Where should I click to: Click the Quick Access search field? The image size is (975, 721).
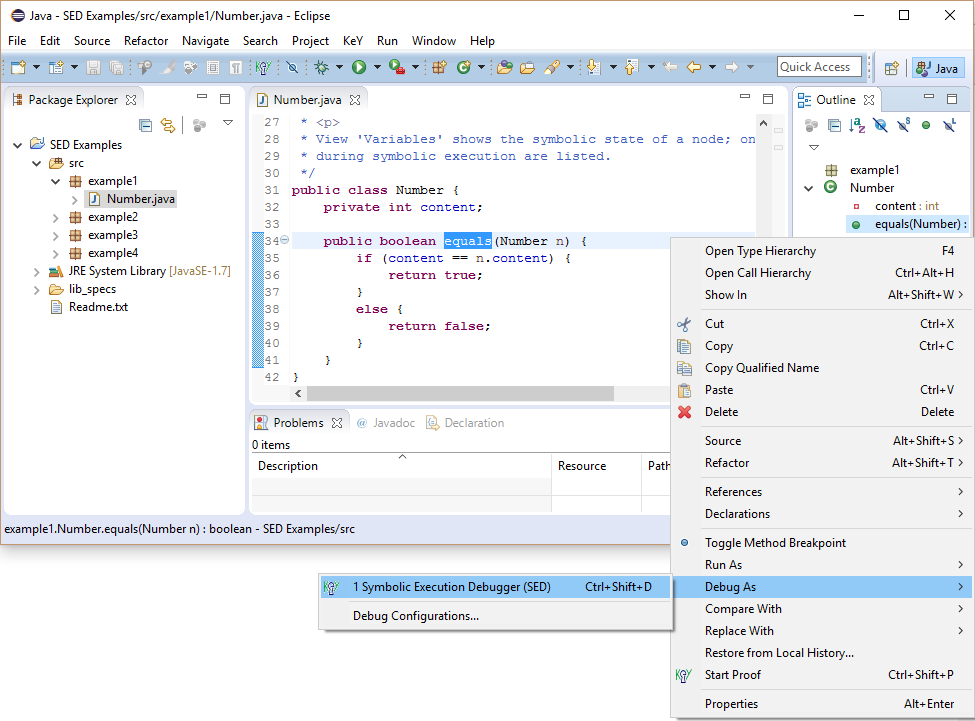819,67
